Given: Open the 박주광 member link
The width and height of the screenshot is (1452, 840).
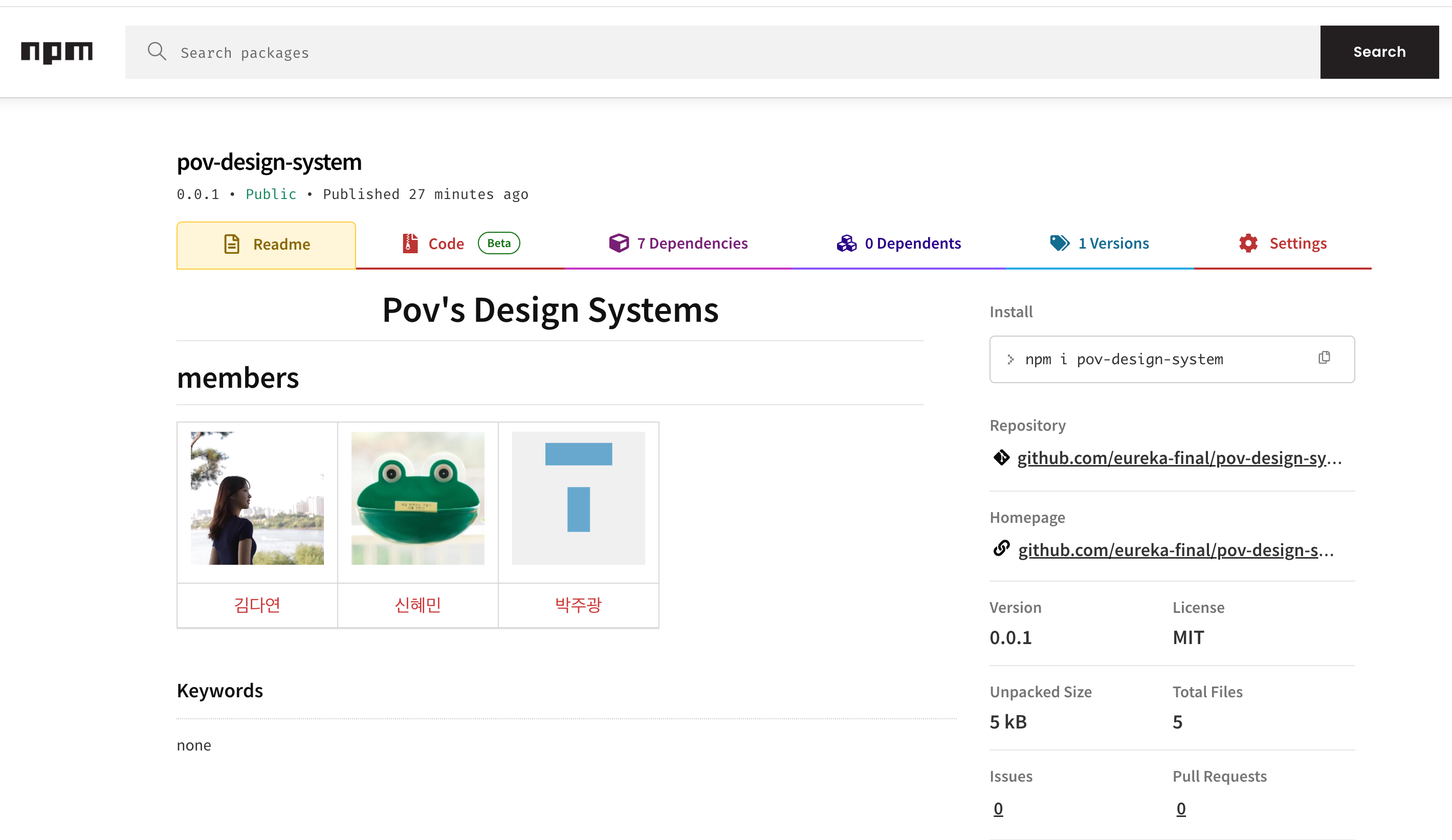Looking at the screenshot, I should (579, 605).
